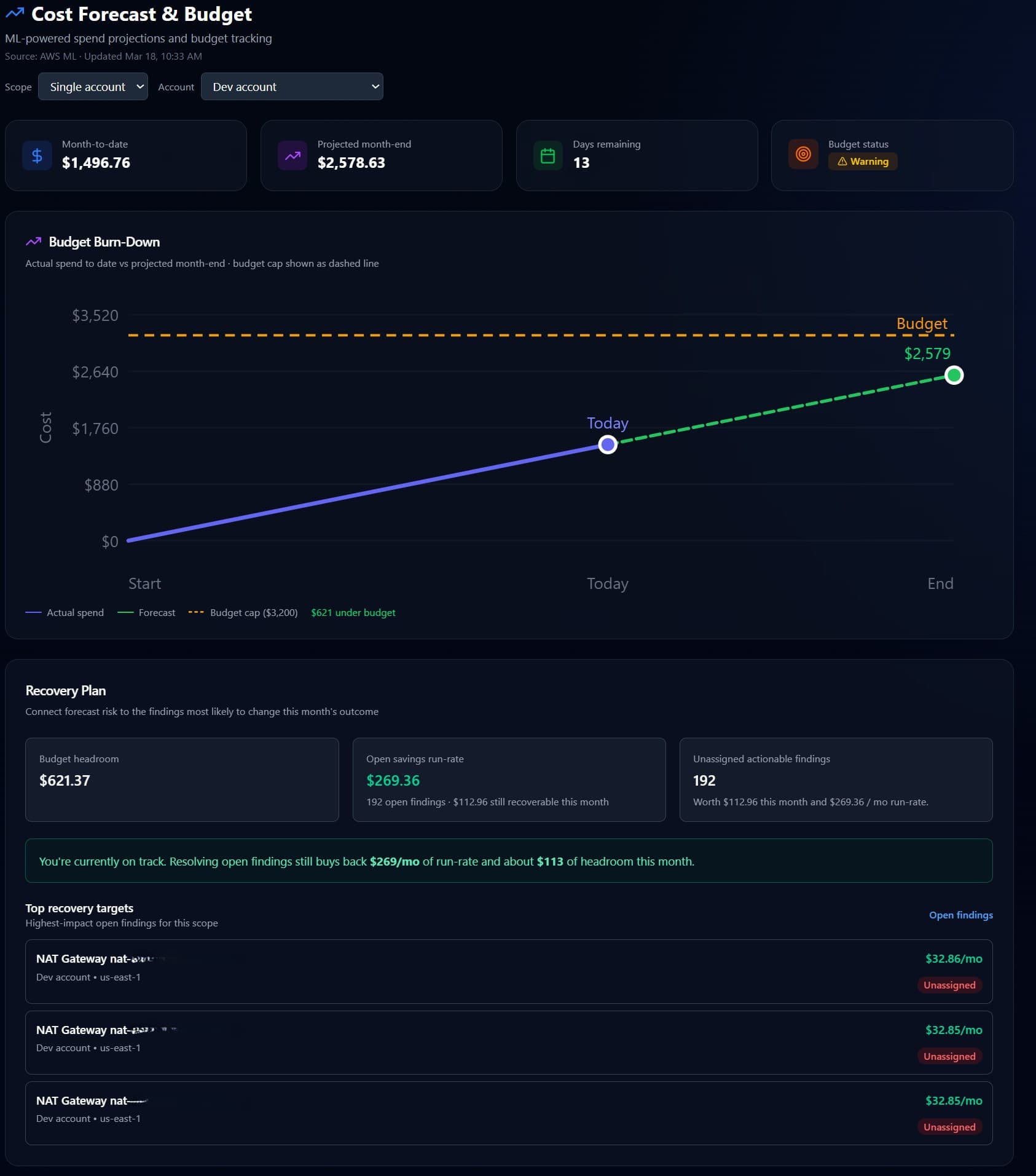
Task: Switch to the Month-to-date summary card
Action: pos(125,155)
